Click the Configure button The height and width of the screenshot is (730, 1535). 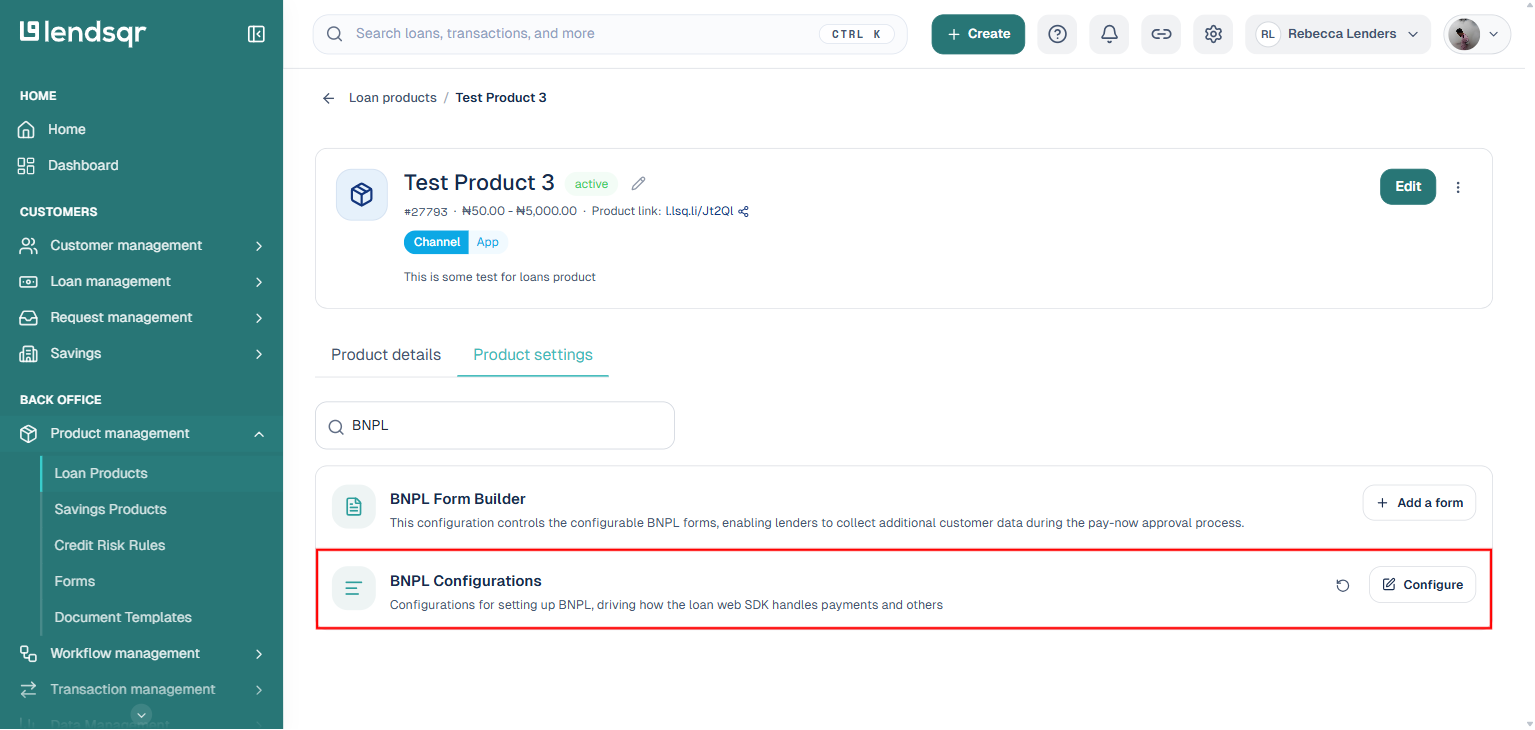coord(1422,585)
